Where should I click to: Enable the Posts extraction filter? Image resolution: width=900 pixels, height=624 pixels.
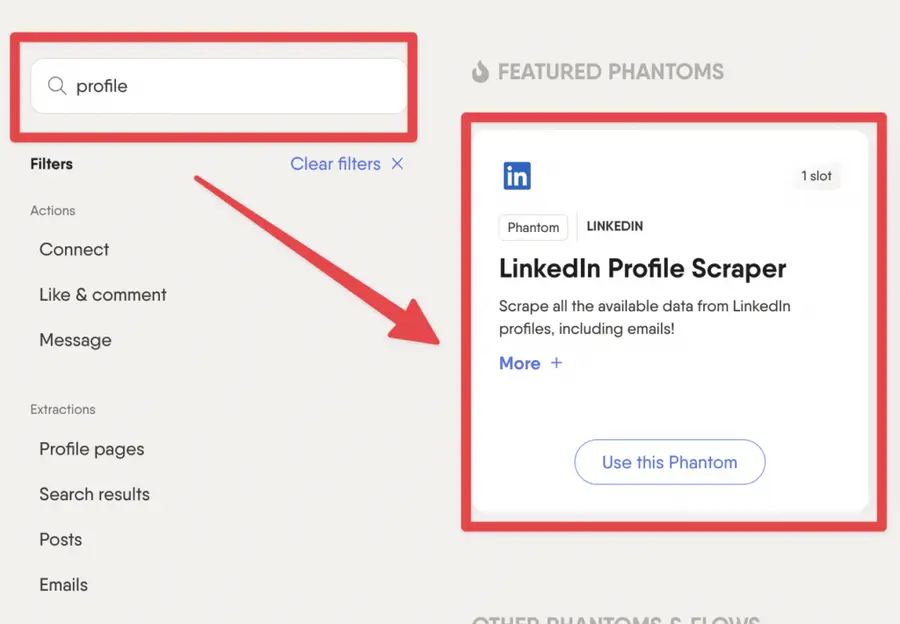click(x=60, y=539)
